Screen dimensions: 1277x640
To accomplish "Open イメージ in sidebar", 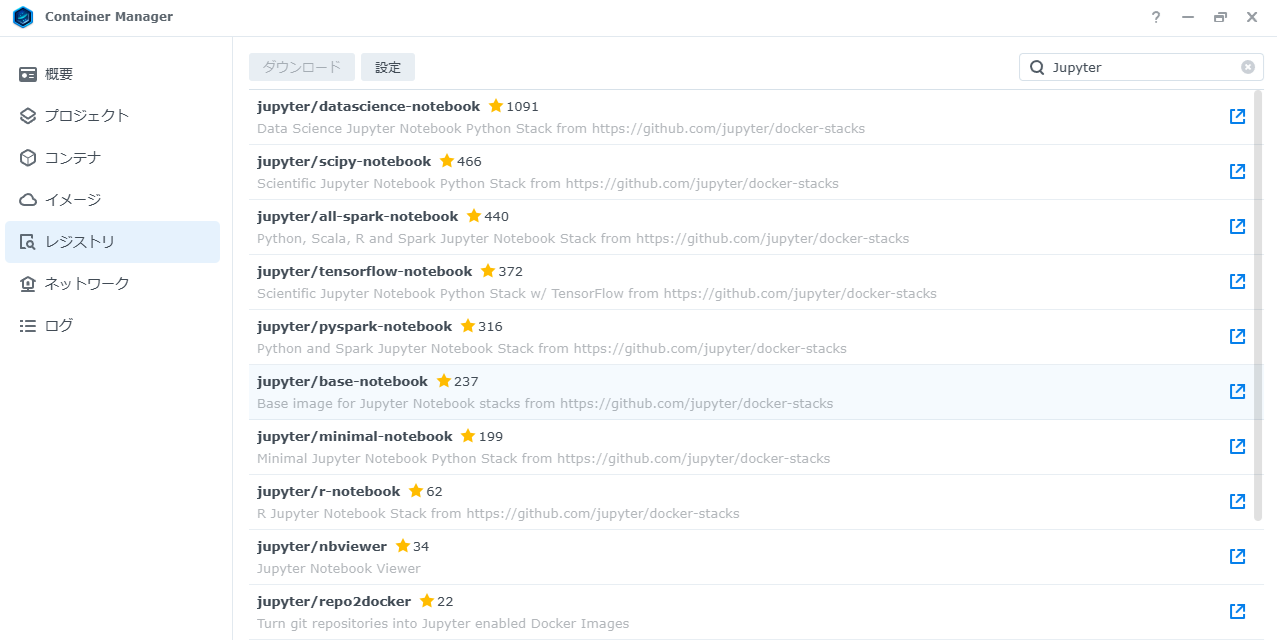I will pos(112,200).
